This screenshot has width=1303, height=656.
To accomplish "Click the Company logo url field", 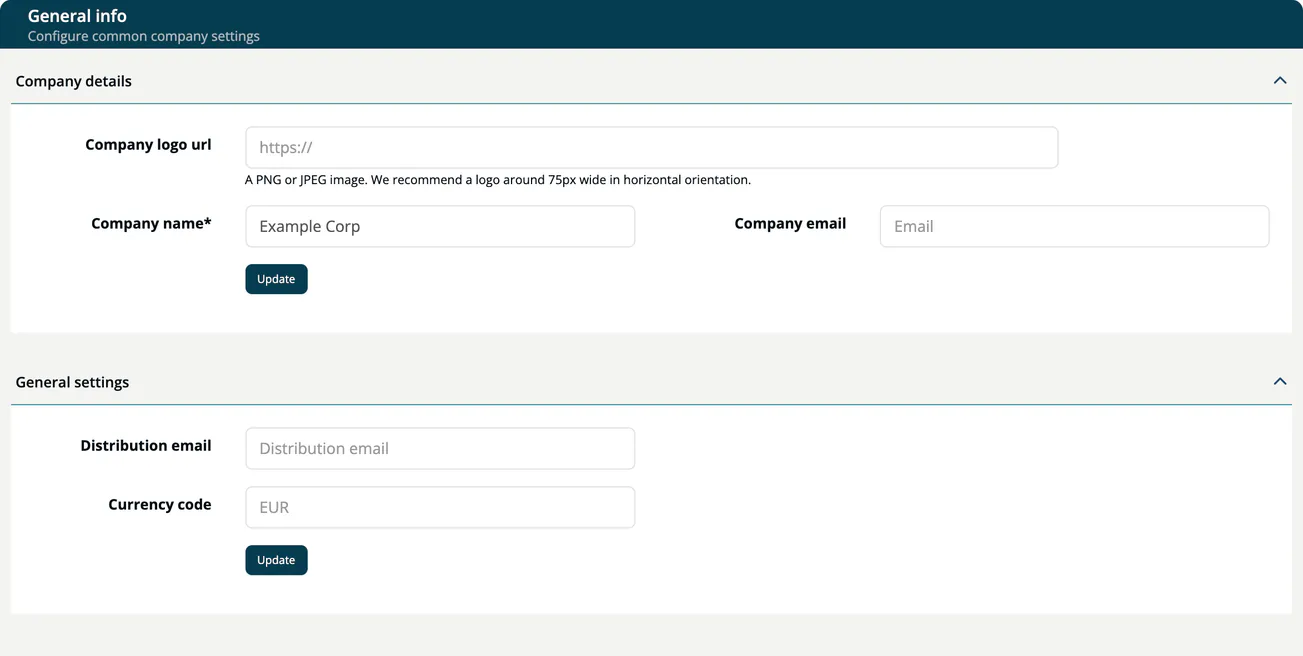I will click(x=651, y=147).
